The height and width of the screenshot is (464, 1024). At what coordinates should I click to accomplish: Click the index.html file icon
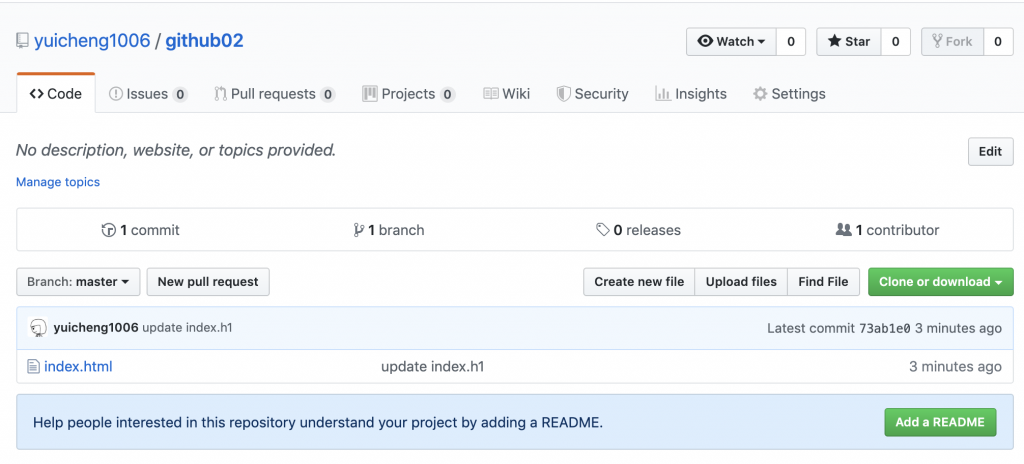coord(33,367)
